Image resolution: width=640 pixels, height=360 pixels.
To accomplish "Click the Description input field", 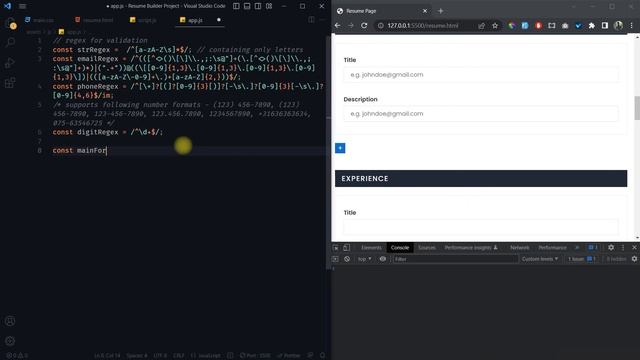I will (x=481, y=114).
